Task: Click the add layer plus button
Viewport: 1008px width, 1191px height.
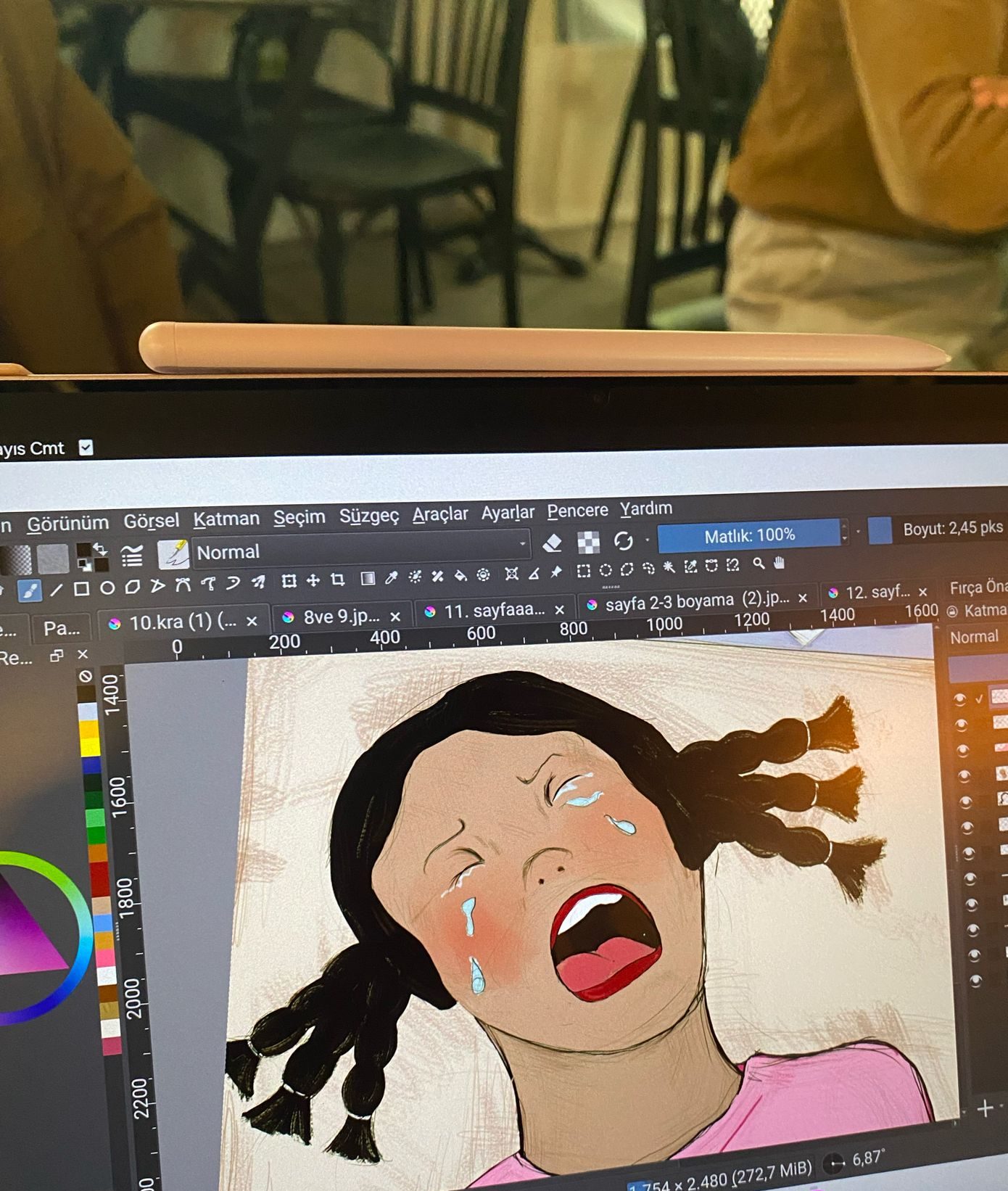Action: 985,1108
